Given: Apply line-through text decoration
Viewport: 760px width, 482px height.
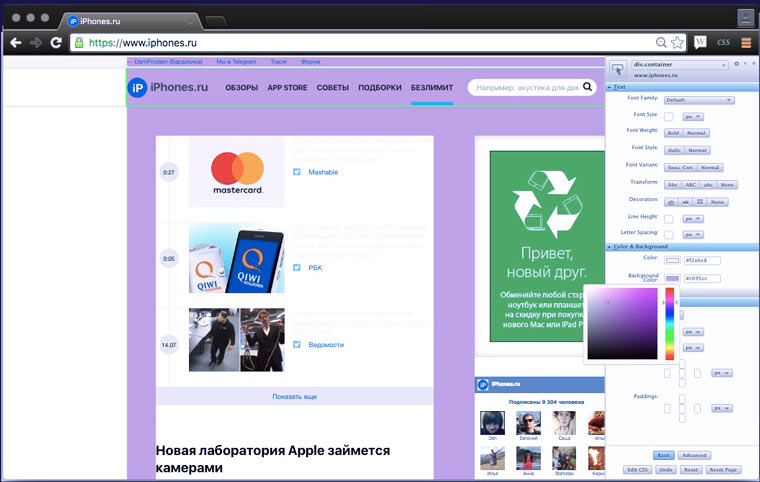Looking at the screenshot, I should tap(685, 202).
